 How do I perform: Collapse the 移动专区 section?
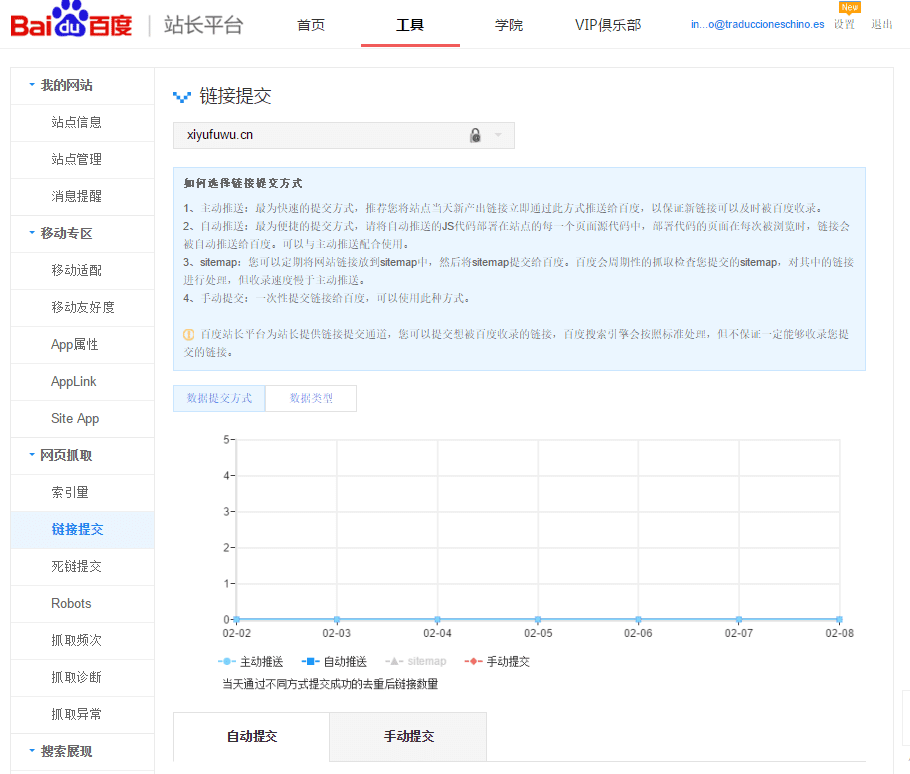82,234
